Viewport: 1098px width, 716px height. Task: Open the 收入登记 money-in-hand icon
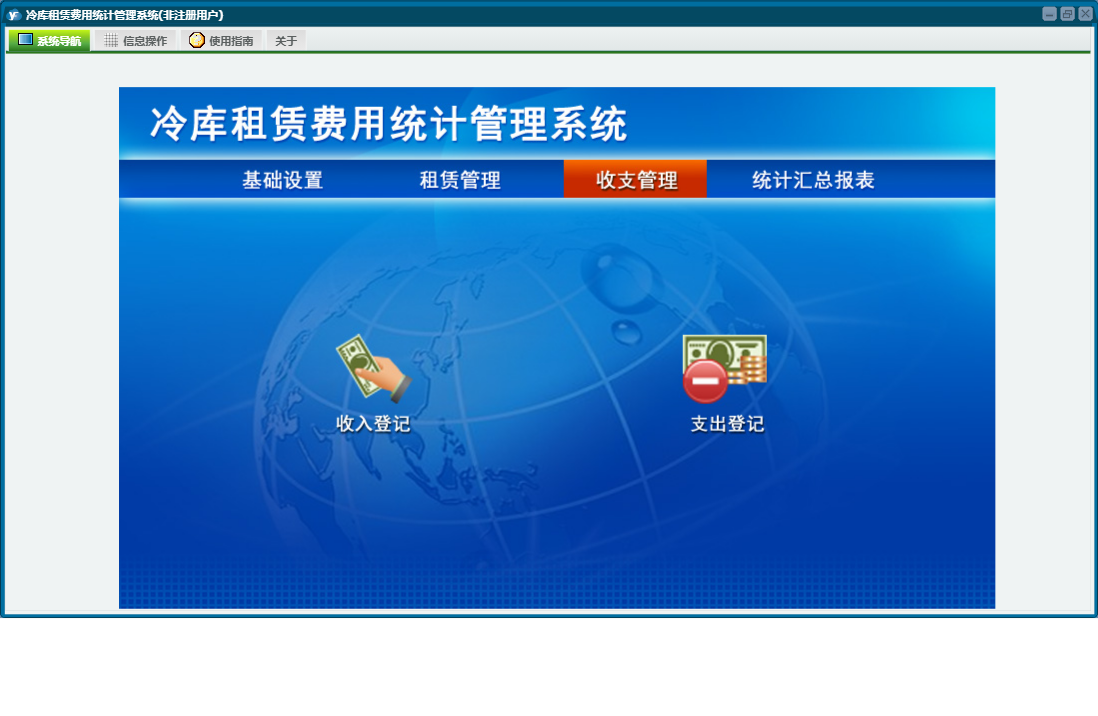373,369
